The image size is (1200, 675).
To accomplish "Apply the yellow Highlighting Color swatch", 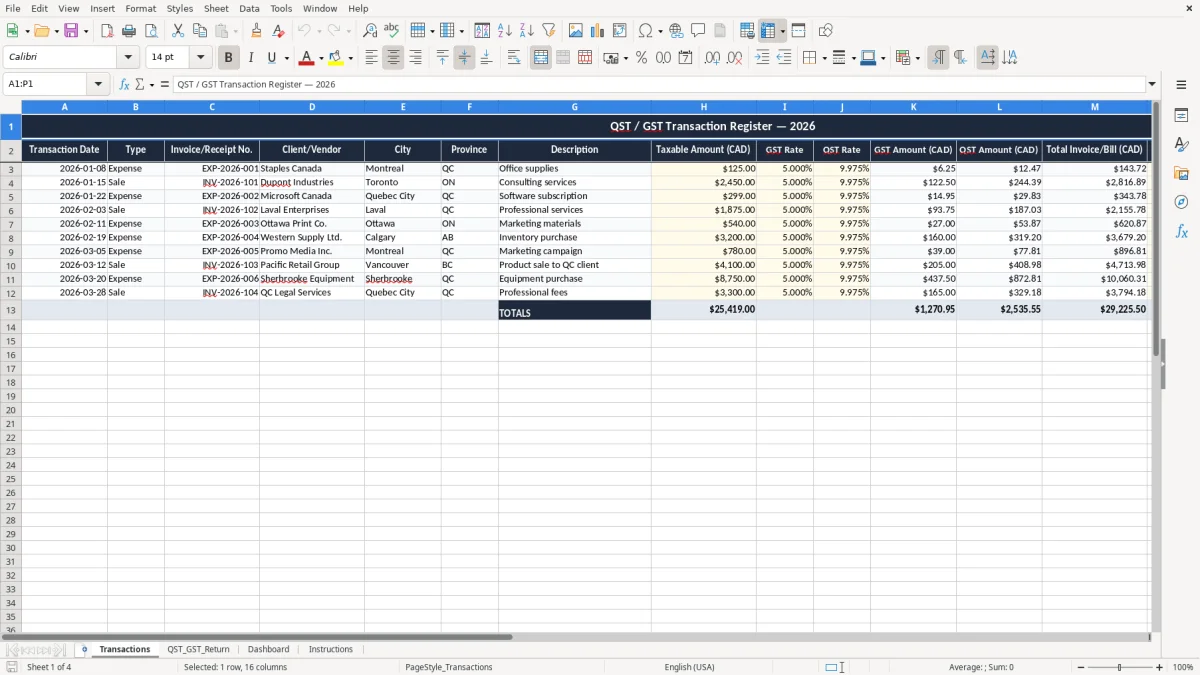I will [x=336, y=58].
